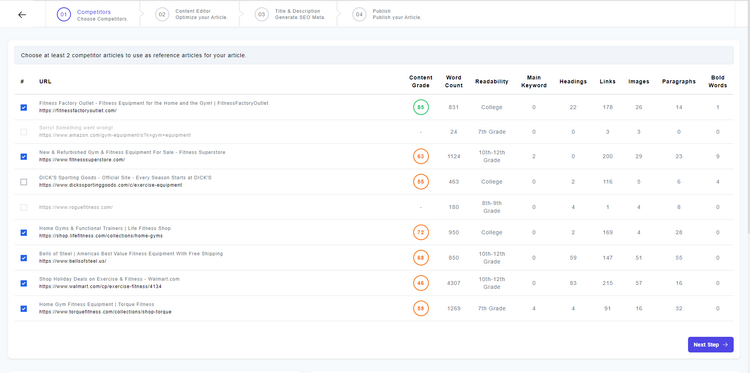The height and width of the screenshot is (373, 750).
Task: Click the Bold Words column header
Action: point(718,81)
